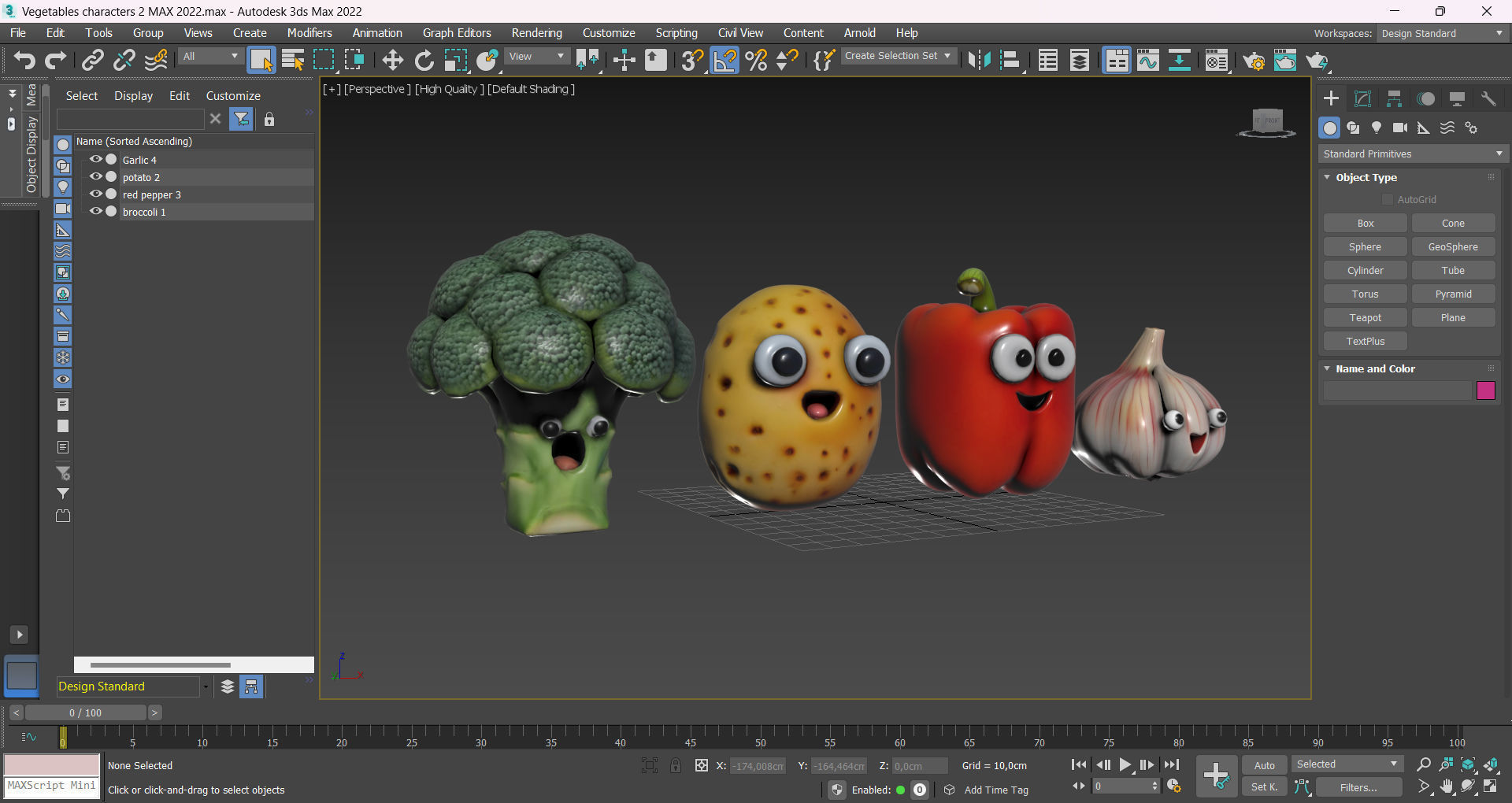Switch to the Modify command panel tab

[x=1362, y=98]
